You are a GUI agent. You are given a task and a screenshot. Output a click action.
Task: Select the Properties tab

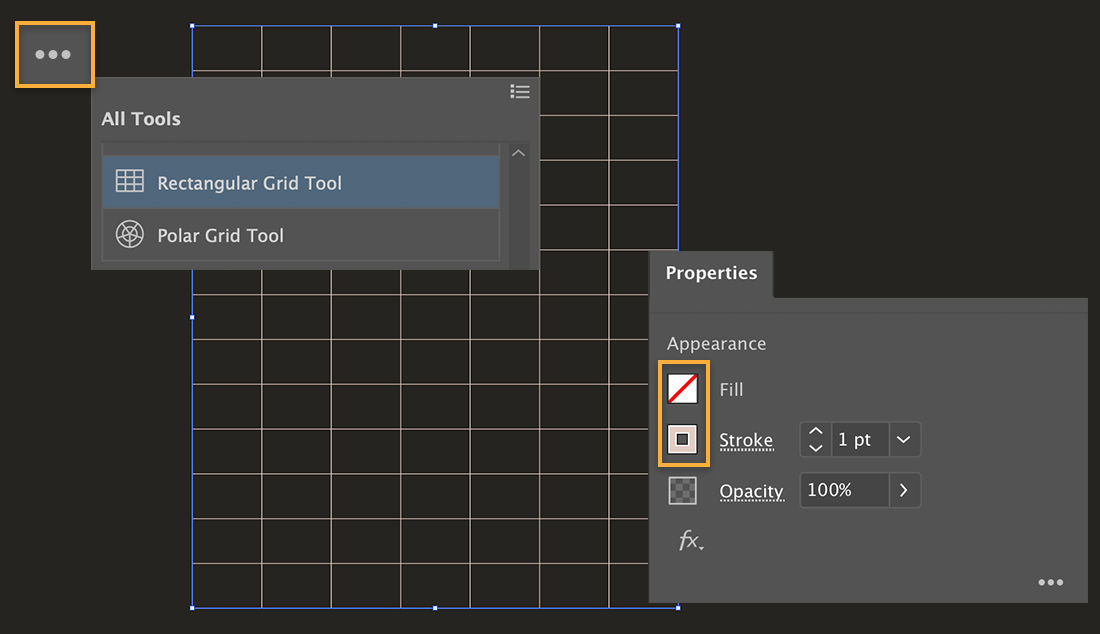(711, 273)
